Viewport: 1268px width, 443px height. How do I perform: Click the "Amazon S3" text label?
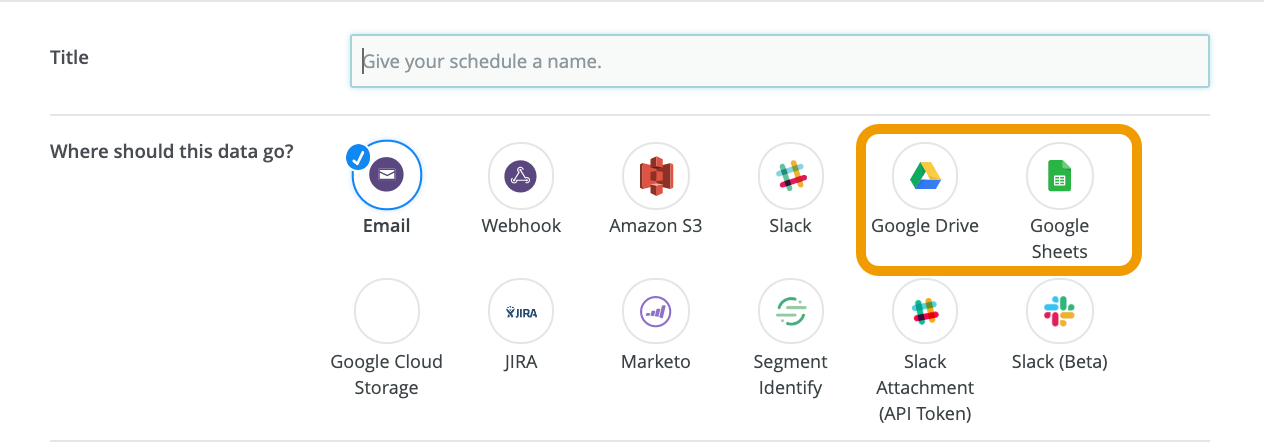[x=656, y=226]
